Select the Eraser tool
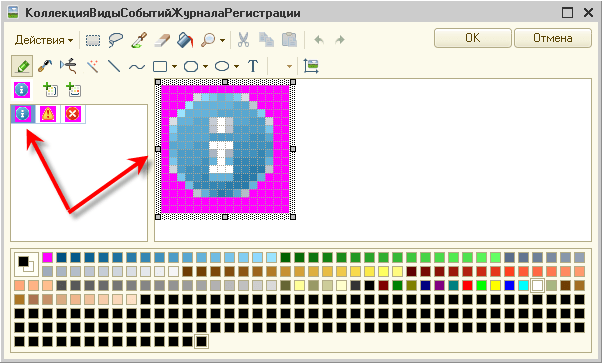The width and height of the screenshot is (602, 363). (162, 40)
